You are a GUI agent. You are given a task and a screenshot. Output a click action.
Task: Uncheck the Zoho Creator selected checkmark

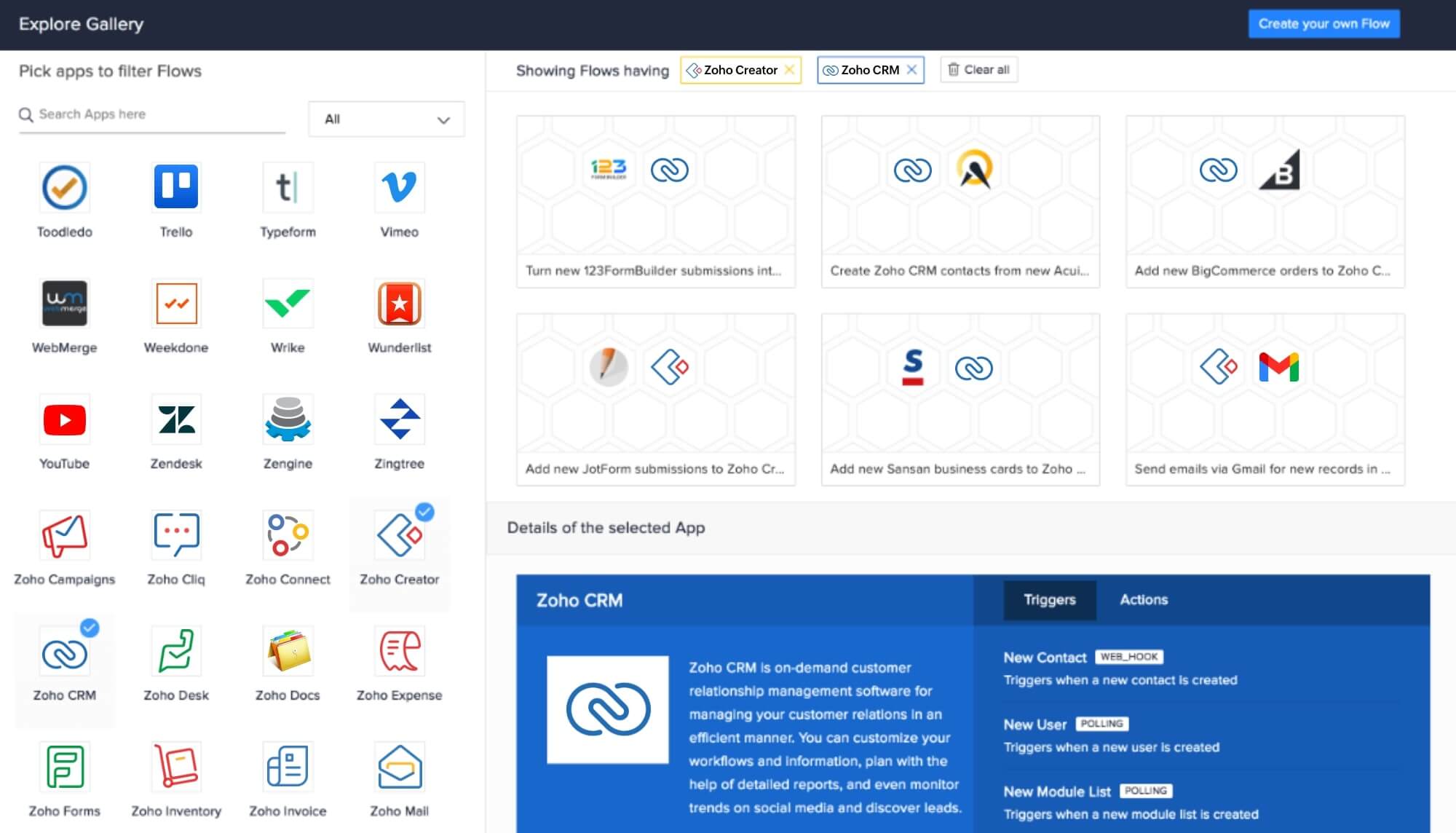pyautogui.click(x=424, y=513)
